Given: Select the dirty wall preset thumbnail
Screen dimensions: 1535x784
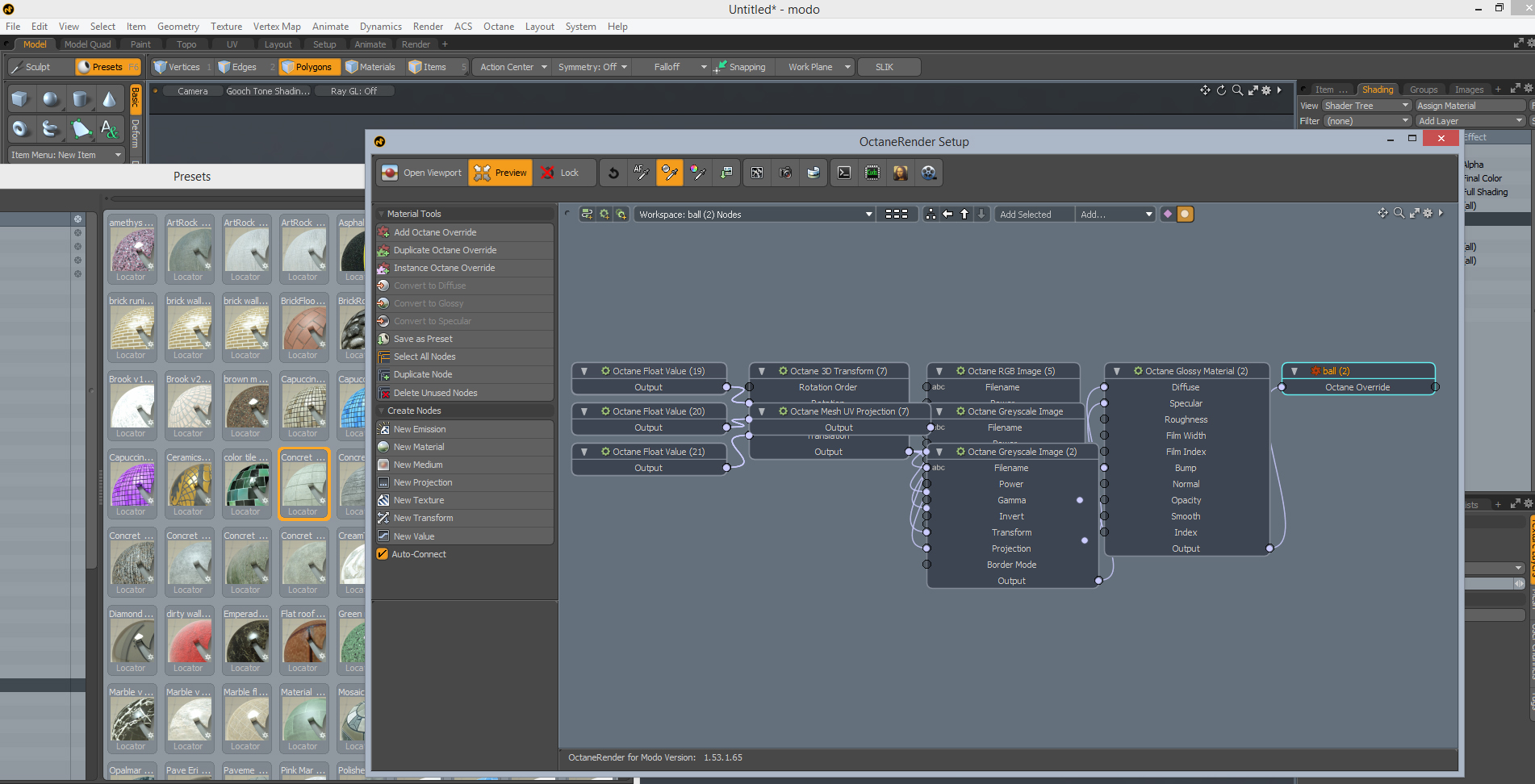Looking at the screenshot, I should point(189,640).
